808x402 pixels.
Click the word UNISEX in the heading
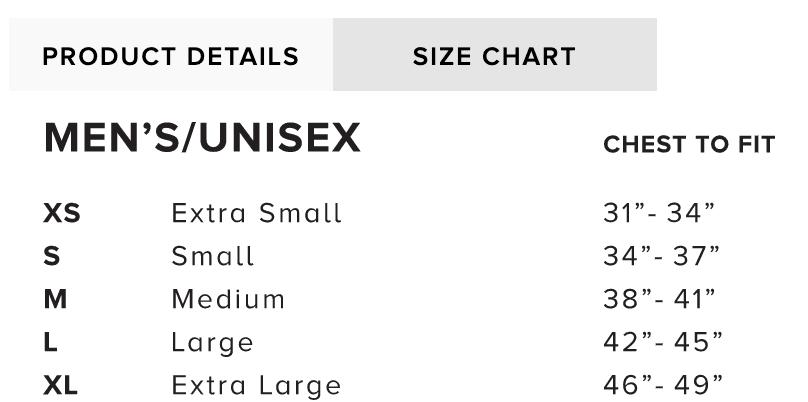(x=279, y=139)
